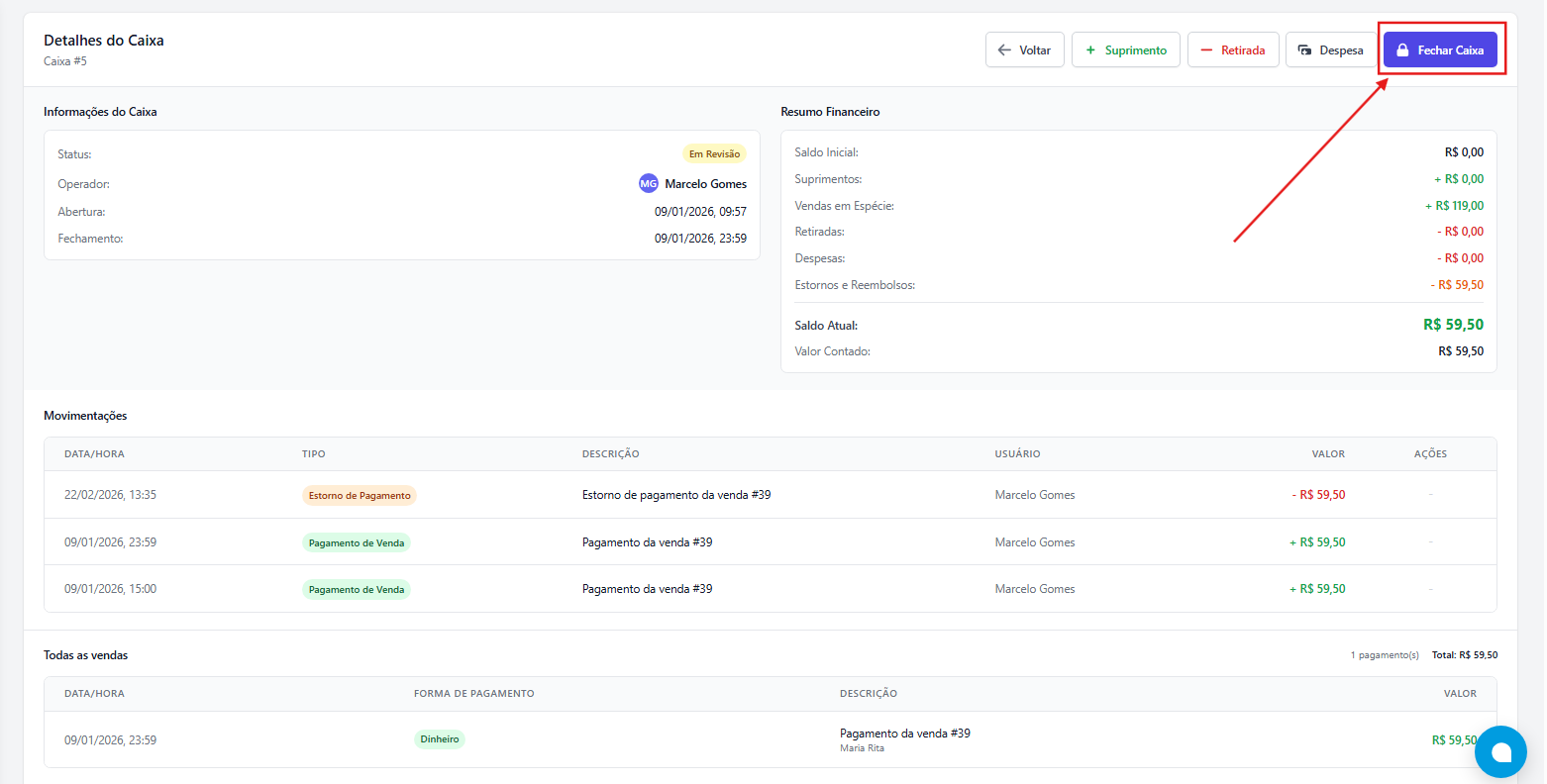Click the plus icon on Suprimento button
This screenshot has height=784, width=1547.
[x=1090, y=50]
